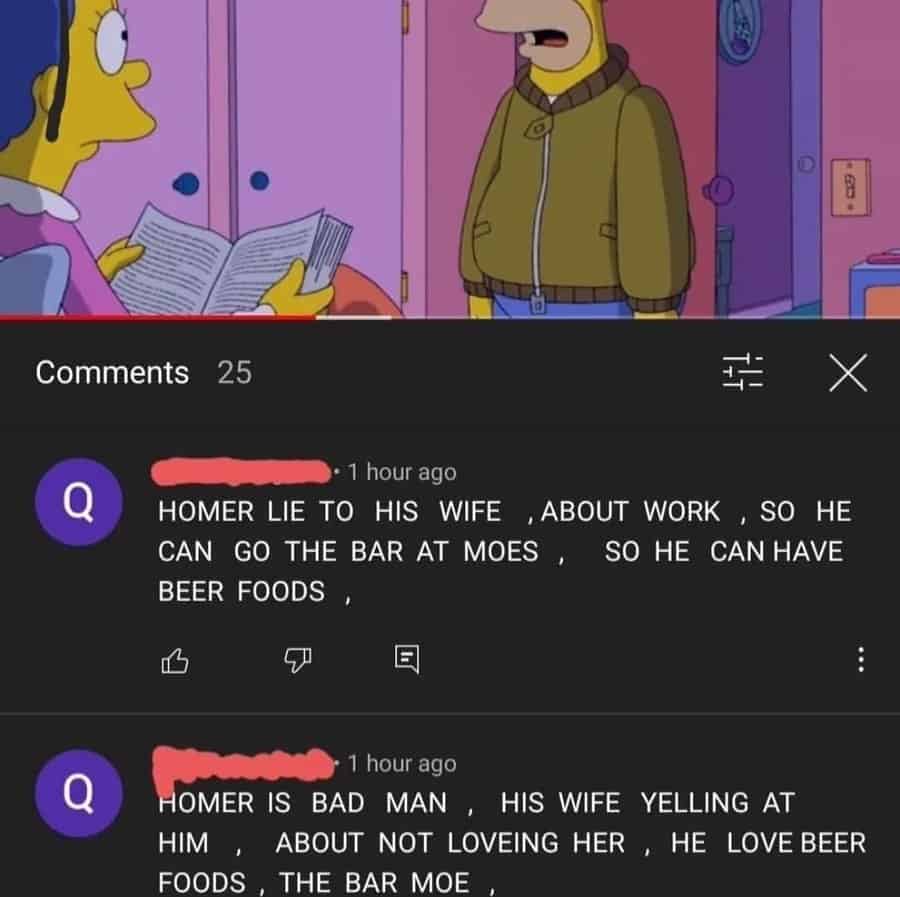This screenshot has height=897, width=900.
Task: Tap the first commenter's purple Q avatar
Action: [79, 502]
